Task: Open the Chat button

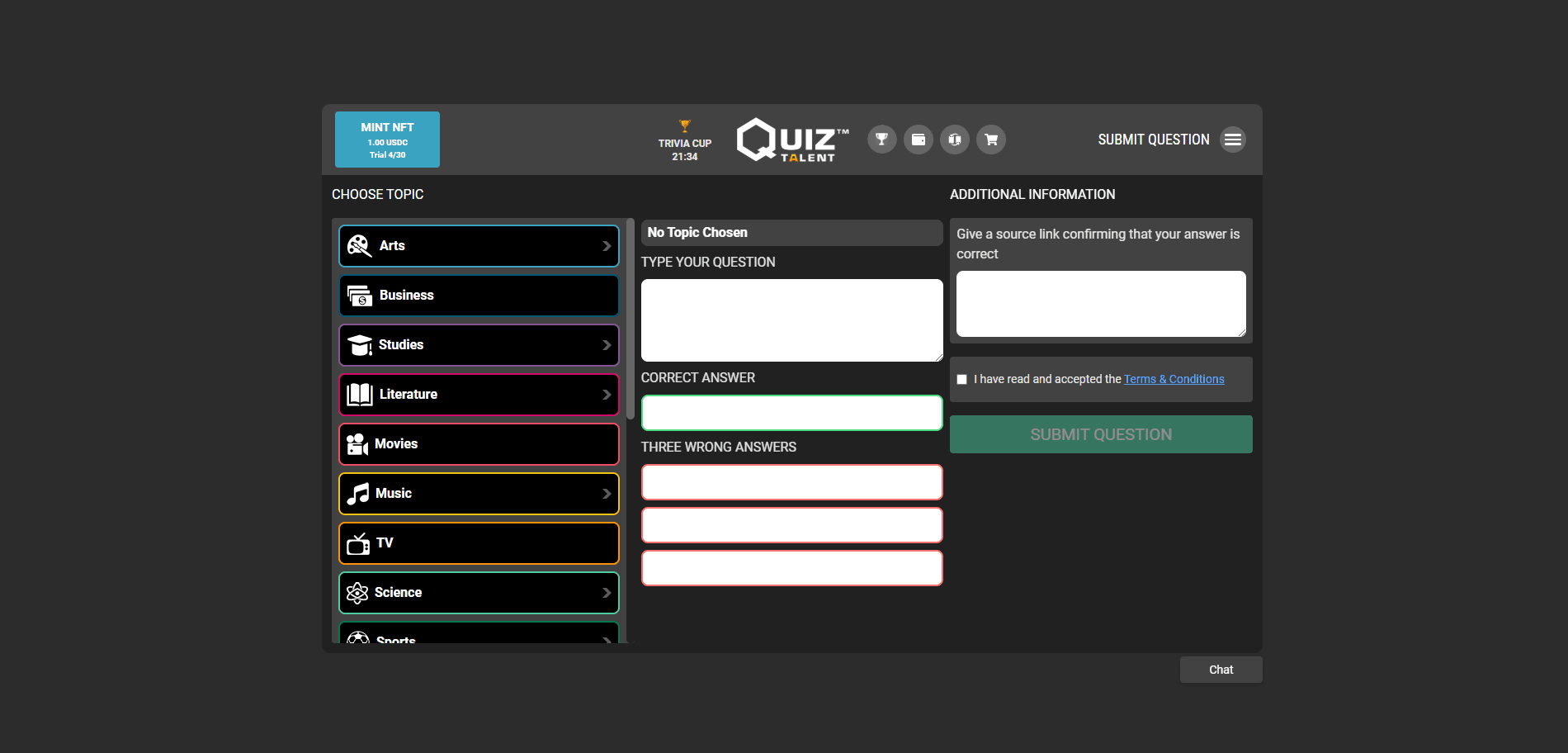Action: 1221,670
